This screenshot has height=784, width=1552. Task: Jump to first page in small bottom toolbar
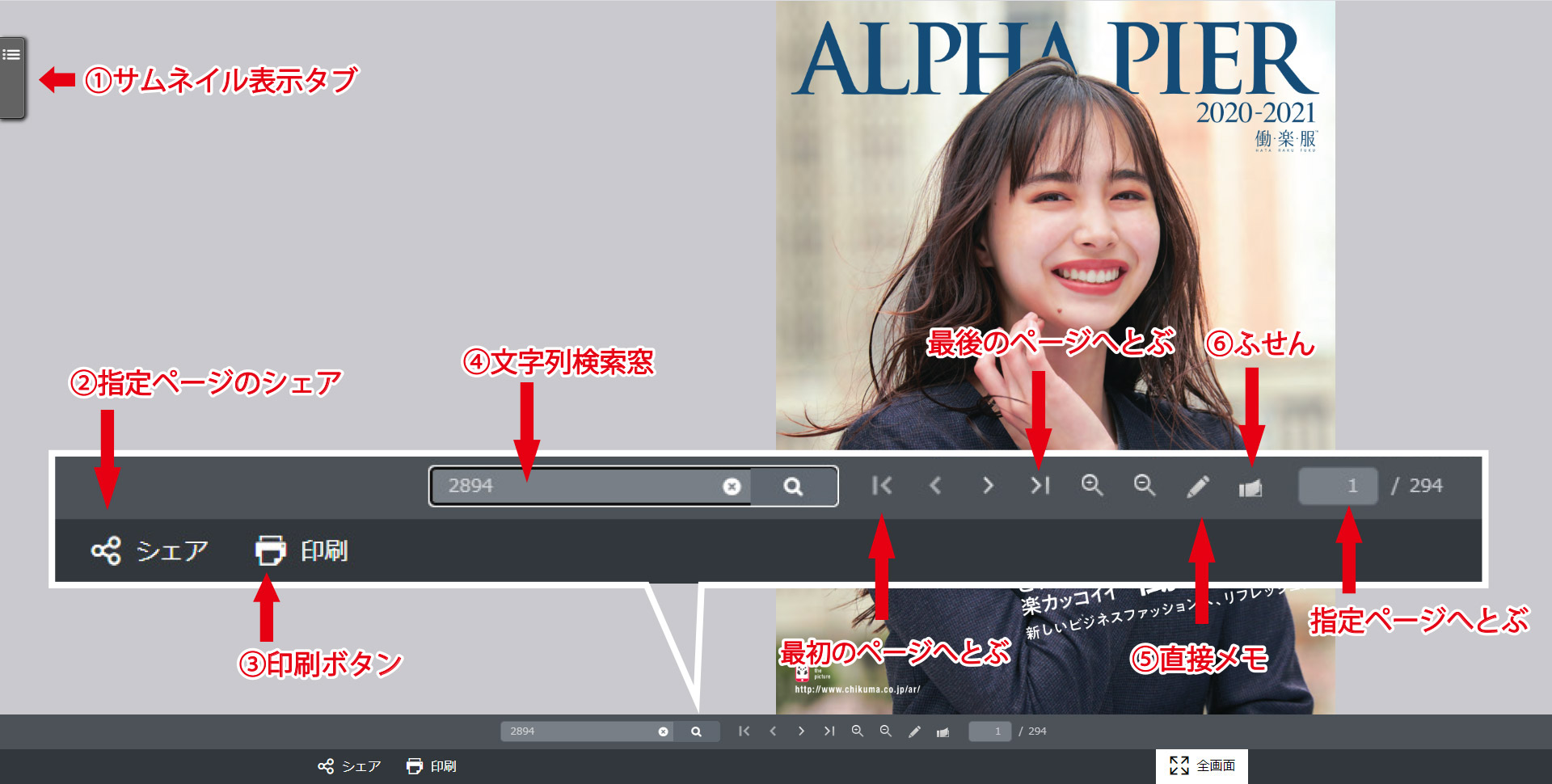(x=744, y=731)
